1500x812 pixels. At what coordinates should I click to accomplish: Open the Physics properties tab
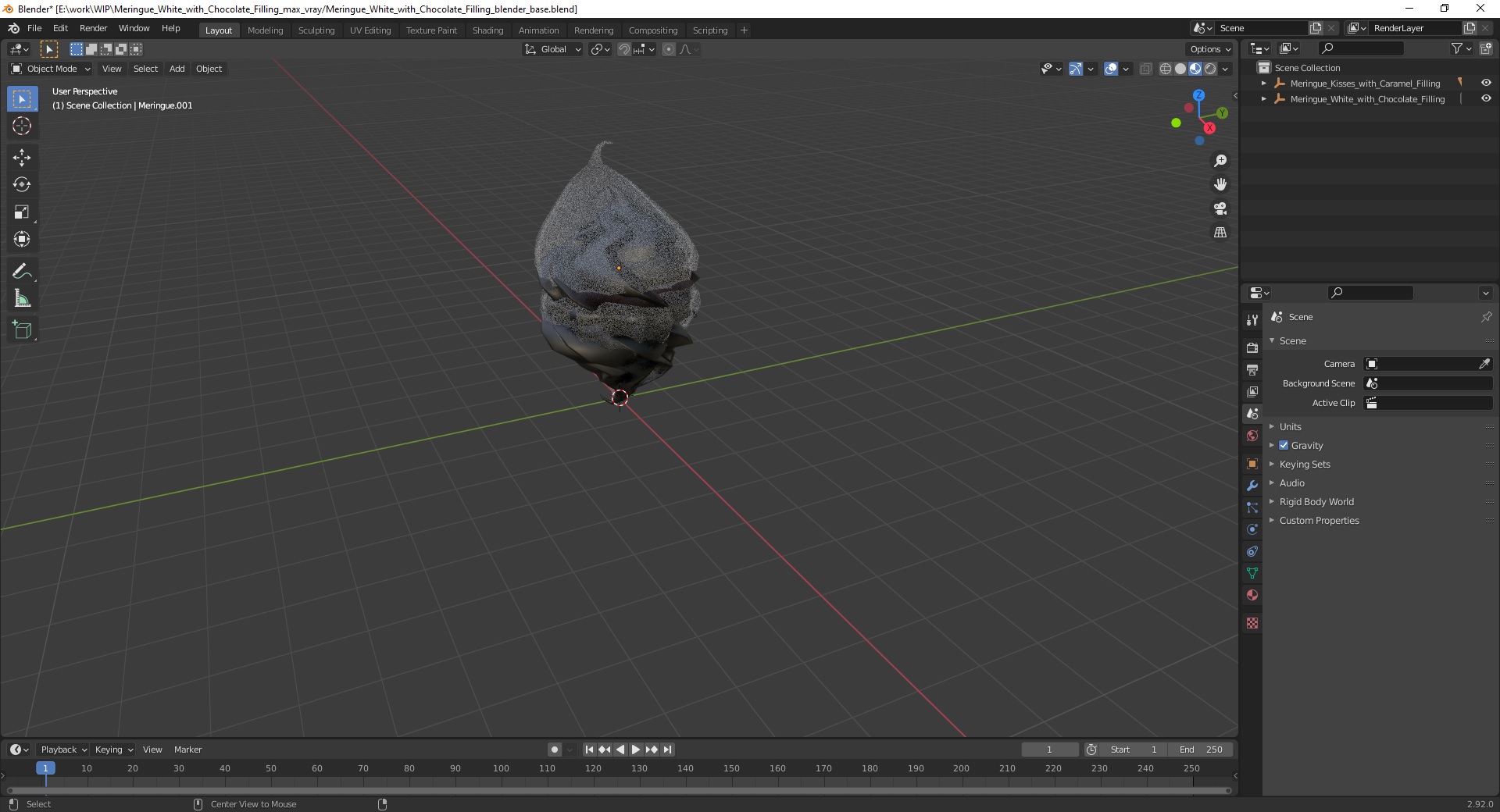[1252, 529]
